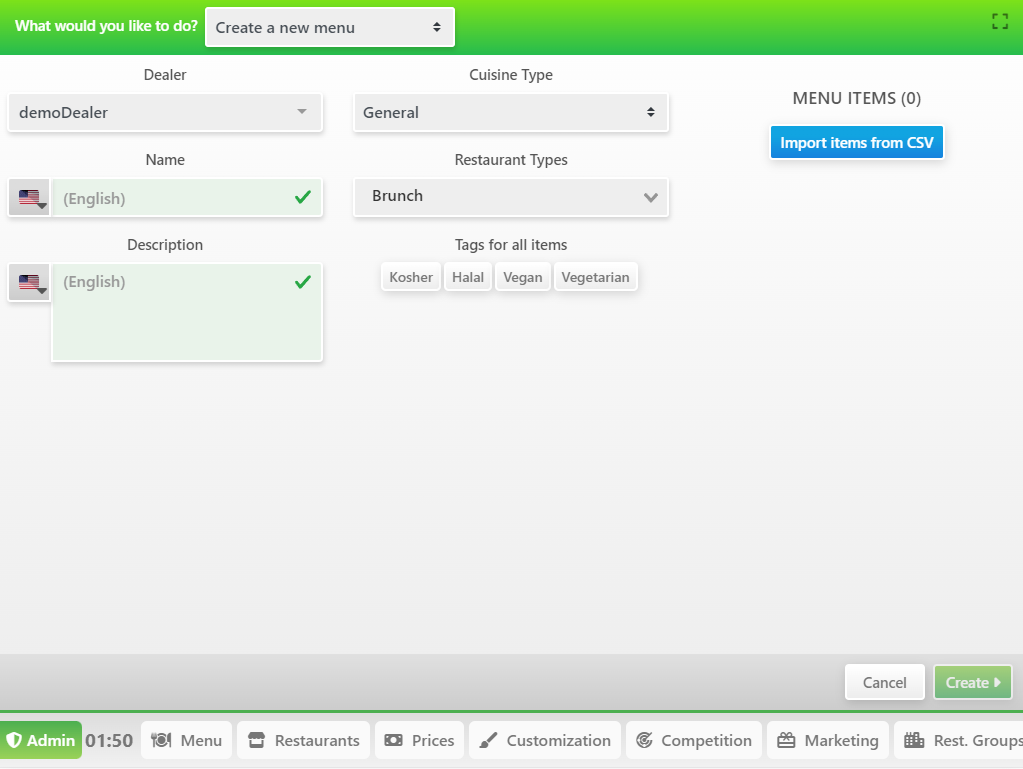This screenshot has height=769, width=1023.
Task: Click Import items from CSV button
Action: pos(856,143)
